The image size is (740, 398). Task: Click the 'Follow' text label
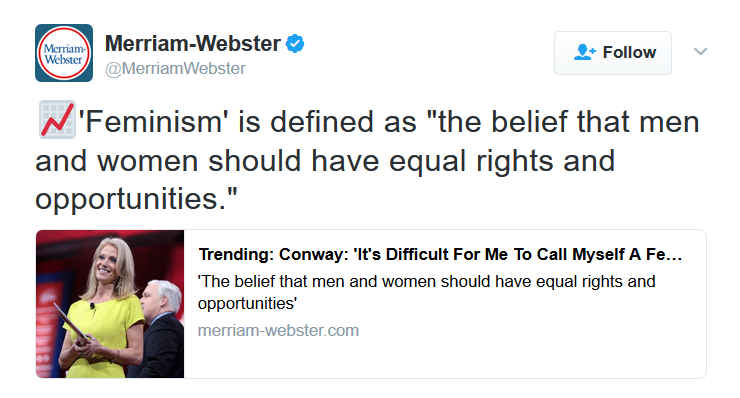click(629, 52)
